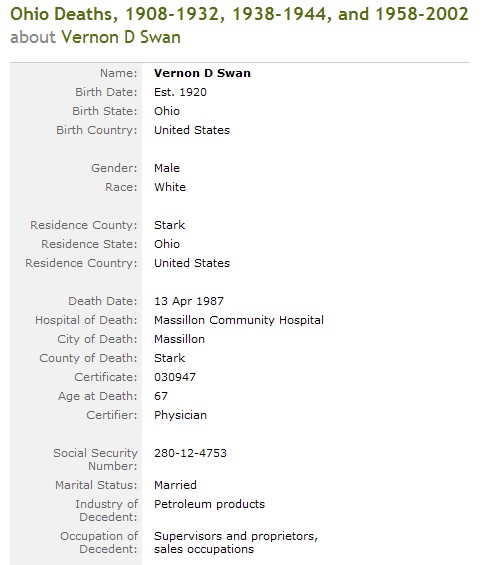
Task: Click the Ohio Deaths collection title
Action: coord(239,14)
